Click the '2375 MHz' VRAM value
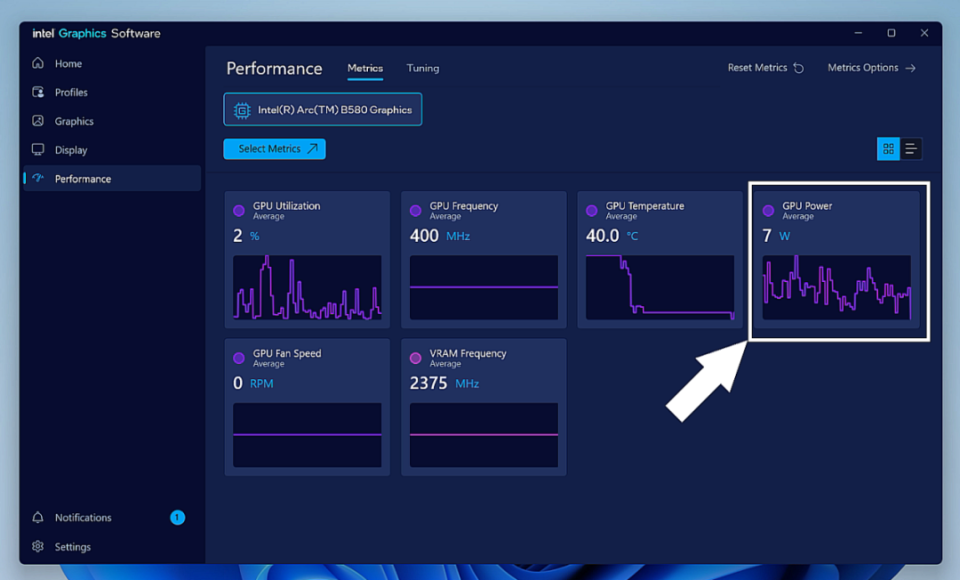 coord(444,383)
